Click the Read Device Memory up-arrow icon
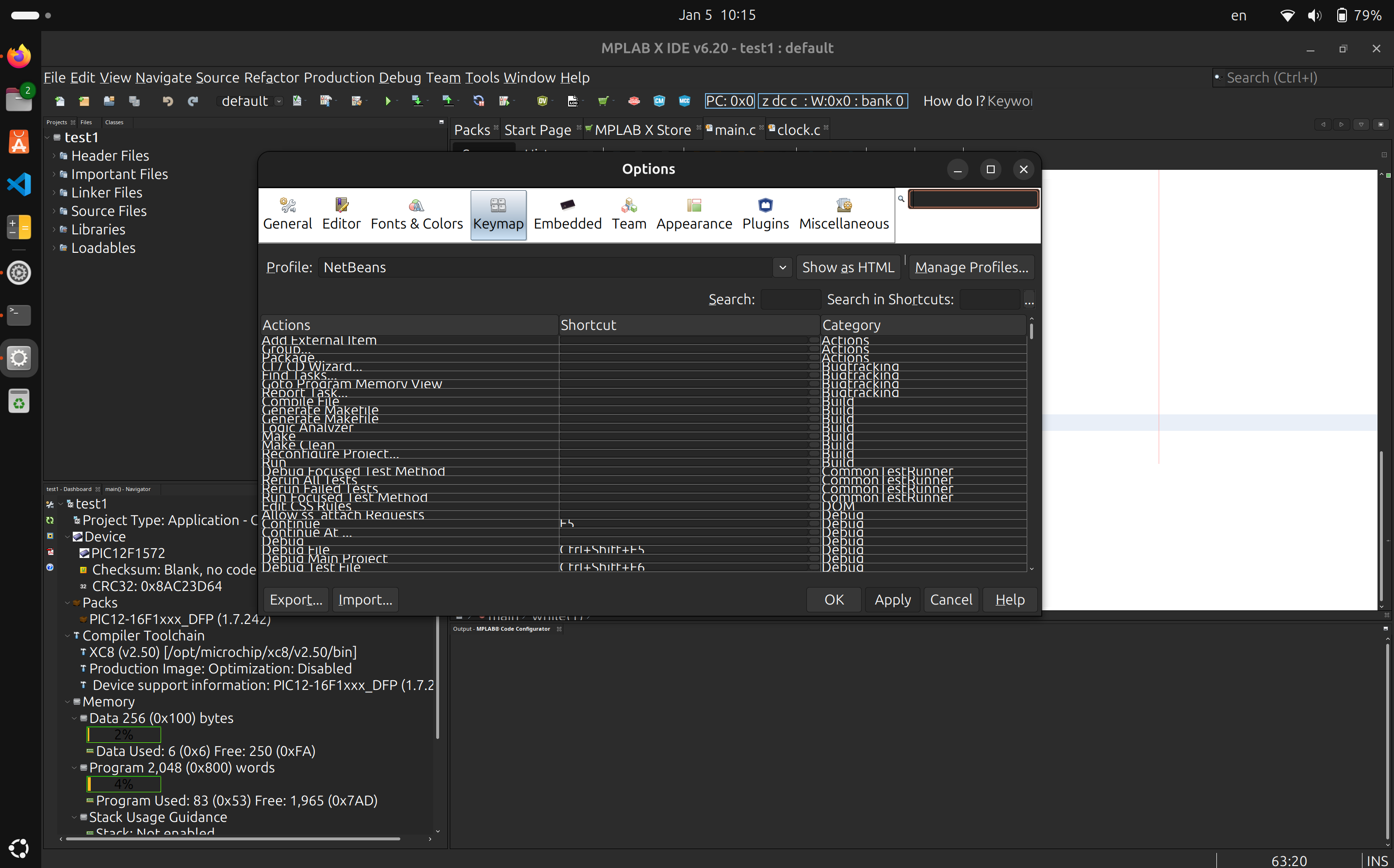Screen dimensions: 1394x868 coord(447,101)
